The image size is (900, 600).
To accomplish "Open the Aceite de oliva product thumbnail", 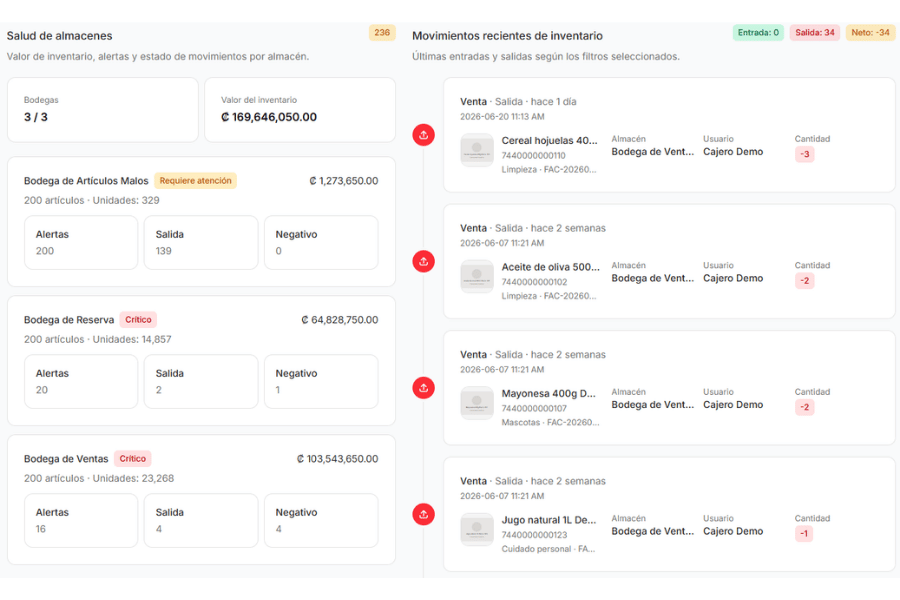I will [477, 277].
